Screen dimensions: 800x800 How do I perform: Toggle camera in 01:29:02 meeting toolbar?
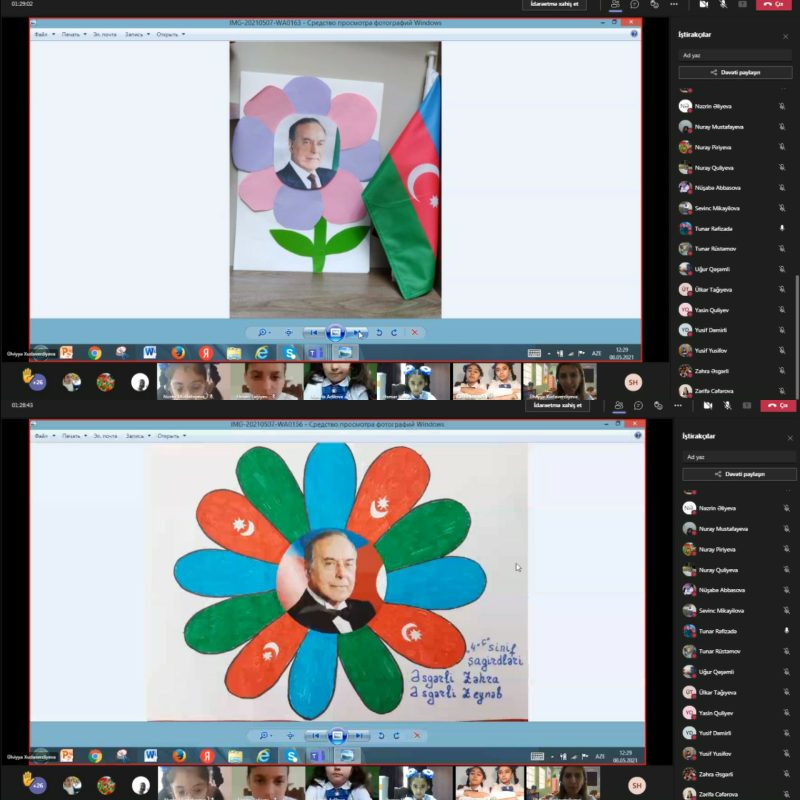[704, 4]
